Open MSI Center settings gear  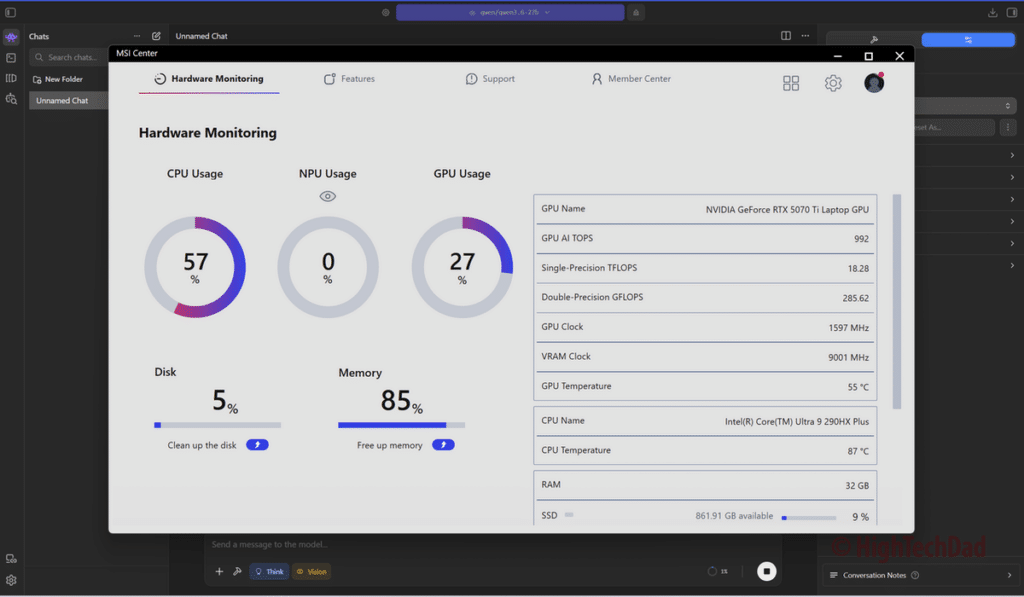pyautogui.click(x=833, y=83)
